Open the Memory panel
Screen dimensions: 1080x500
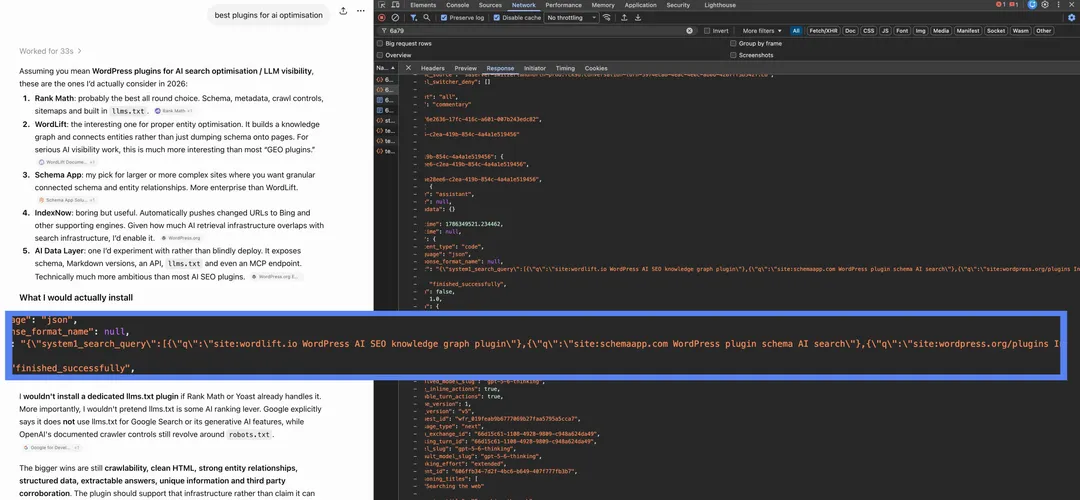pyautogui.click(x=603, y=5)
